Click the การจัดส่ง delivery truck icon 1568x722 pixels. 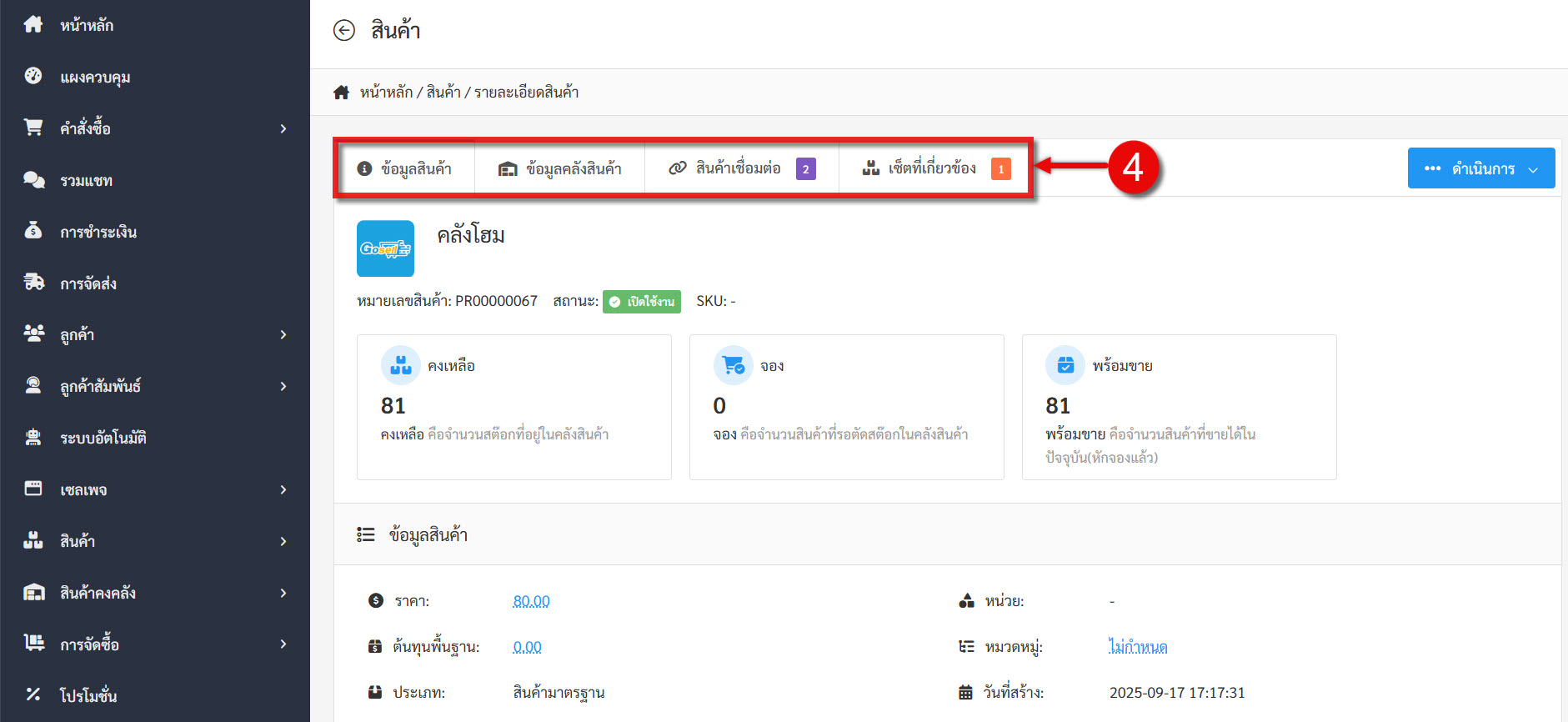tap(33, 283)
